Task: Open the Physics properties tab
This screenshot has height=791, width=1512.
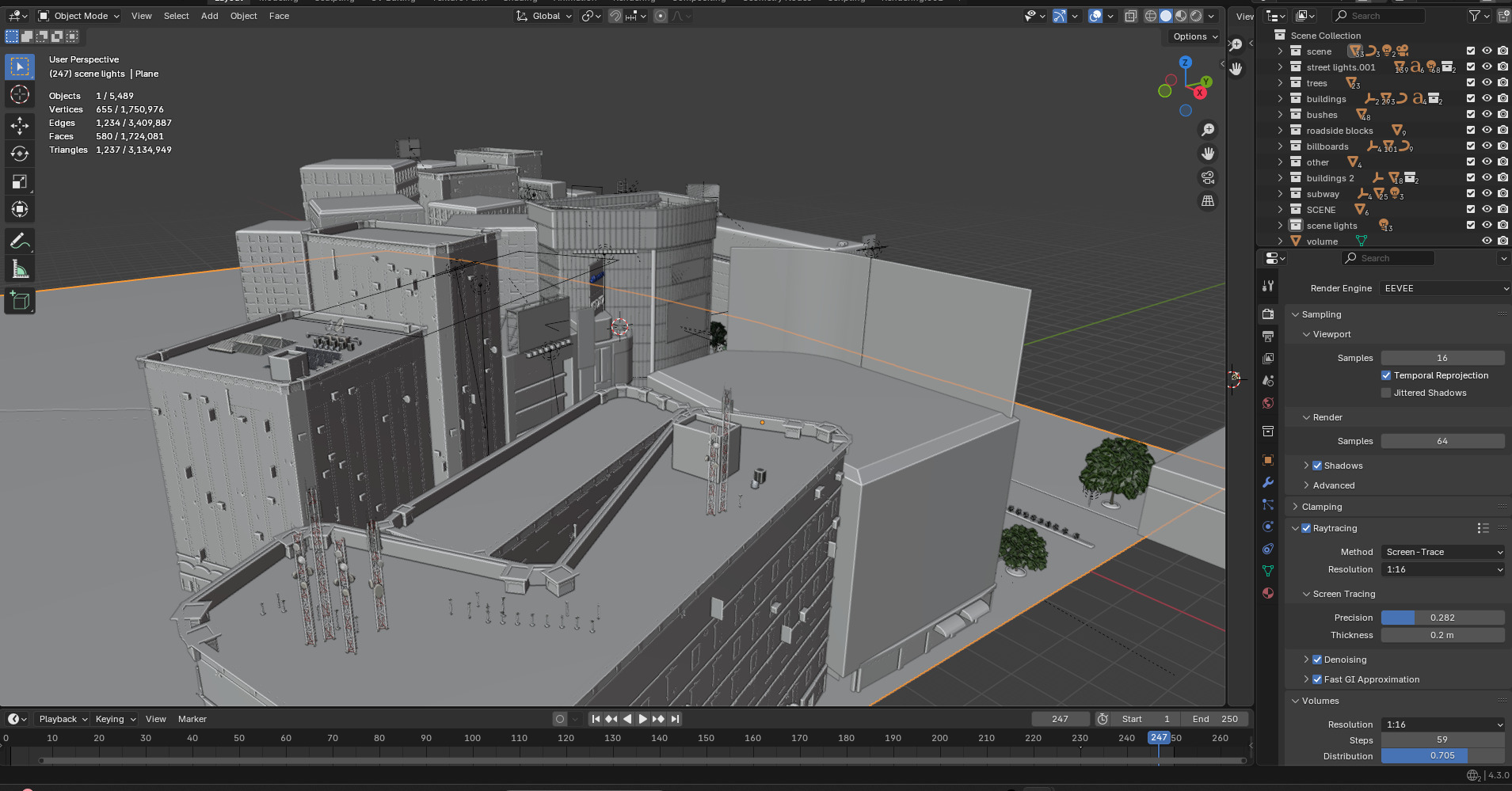Action: [x=1268, y=527]
